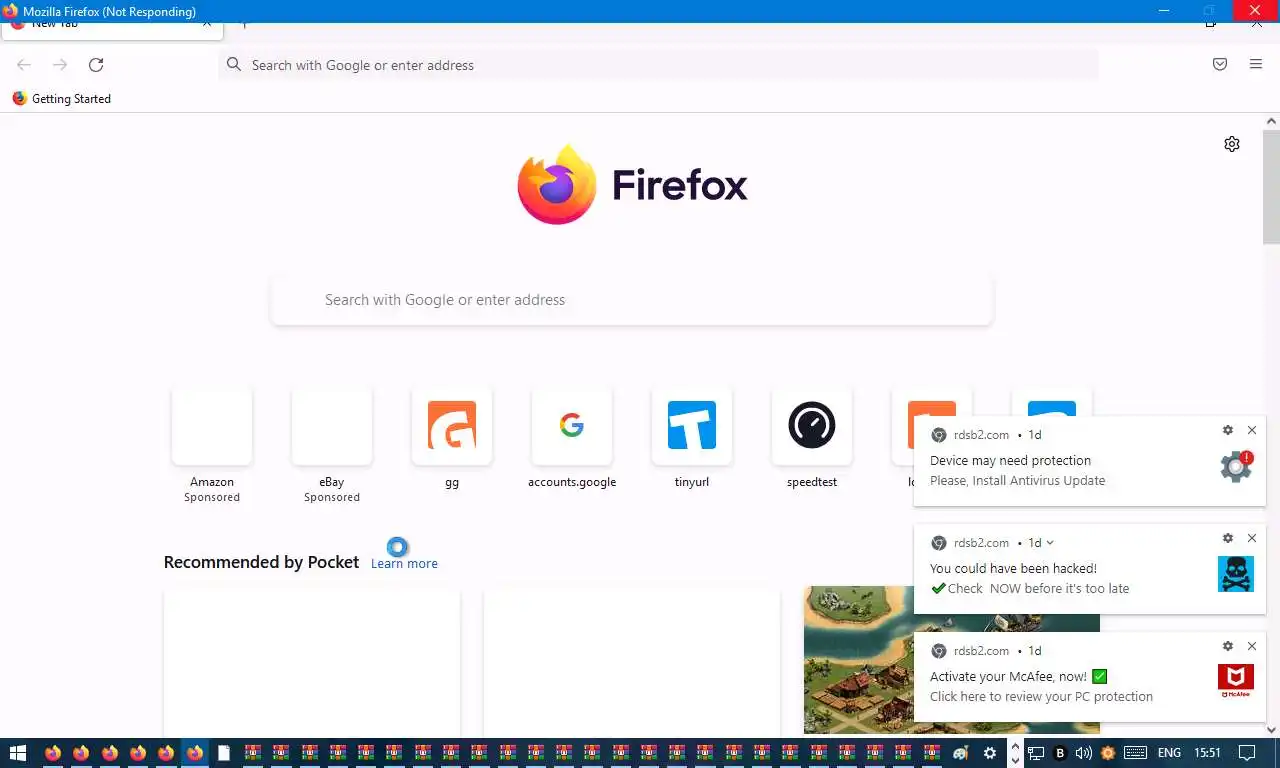The width and height of the screenshot is (1280, 768).
Task: Switch input language via ENG
Action: click(x=1169, y=753)
